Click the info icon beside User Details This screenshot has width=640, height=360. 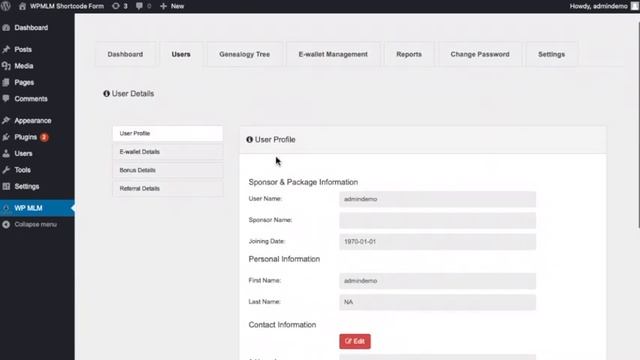coord(107,93)
